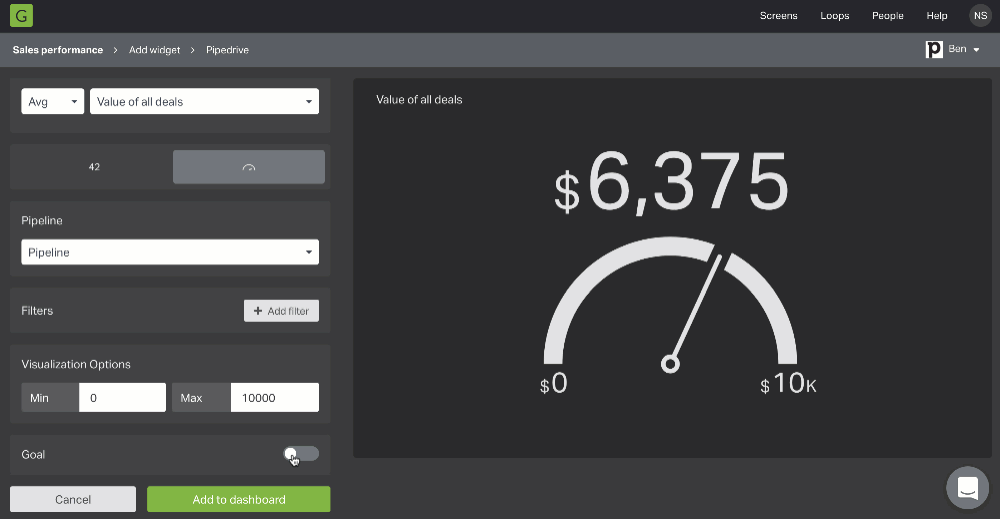Open the Ben account dropdown

[x=963, y=49]
